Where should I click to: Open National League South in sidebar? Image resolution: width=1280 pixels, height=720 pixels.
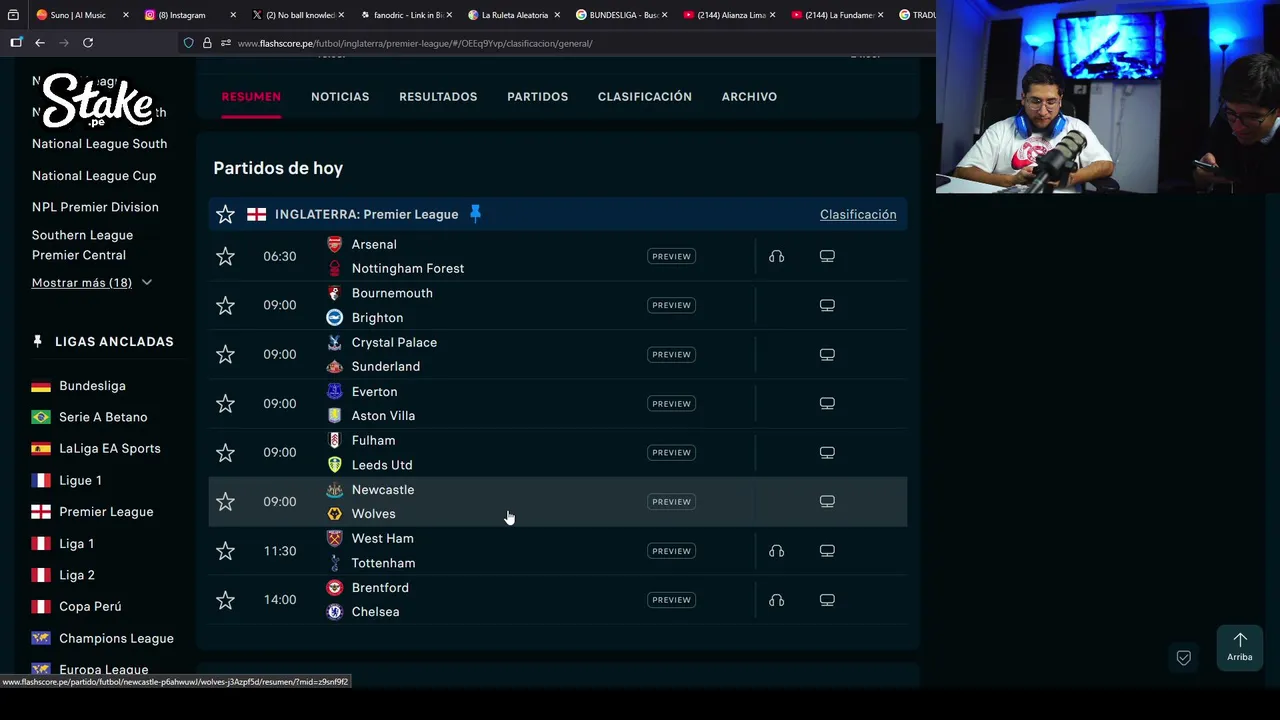tap(99, 144)
